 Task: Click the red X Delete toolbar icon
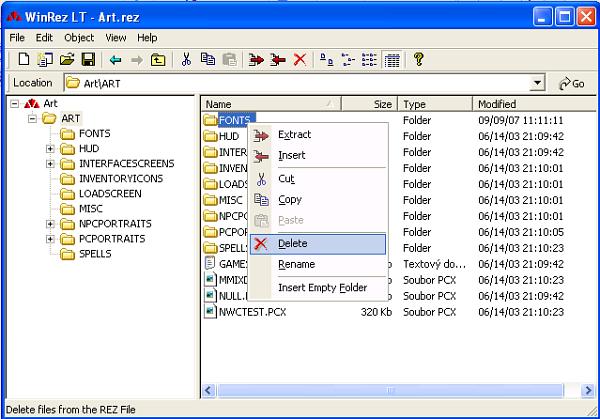pyautogui.click(x=300, y=60)
